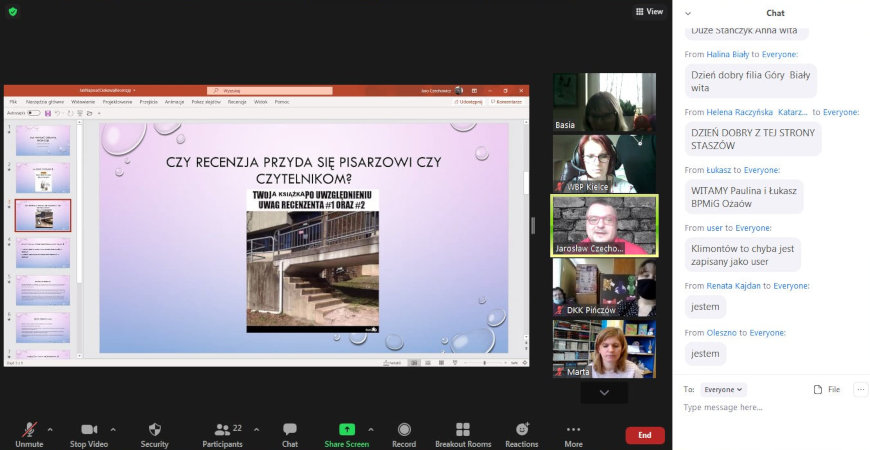Open Pokaz slajdów tab
870x450 pixels.
pyautogui.click(x=206, y=102)
